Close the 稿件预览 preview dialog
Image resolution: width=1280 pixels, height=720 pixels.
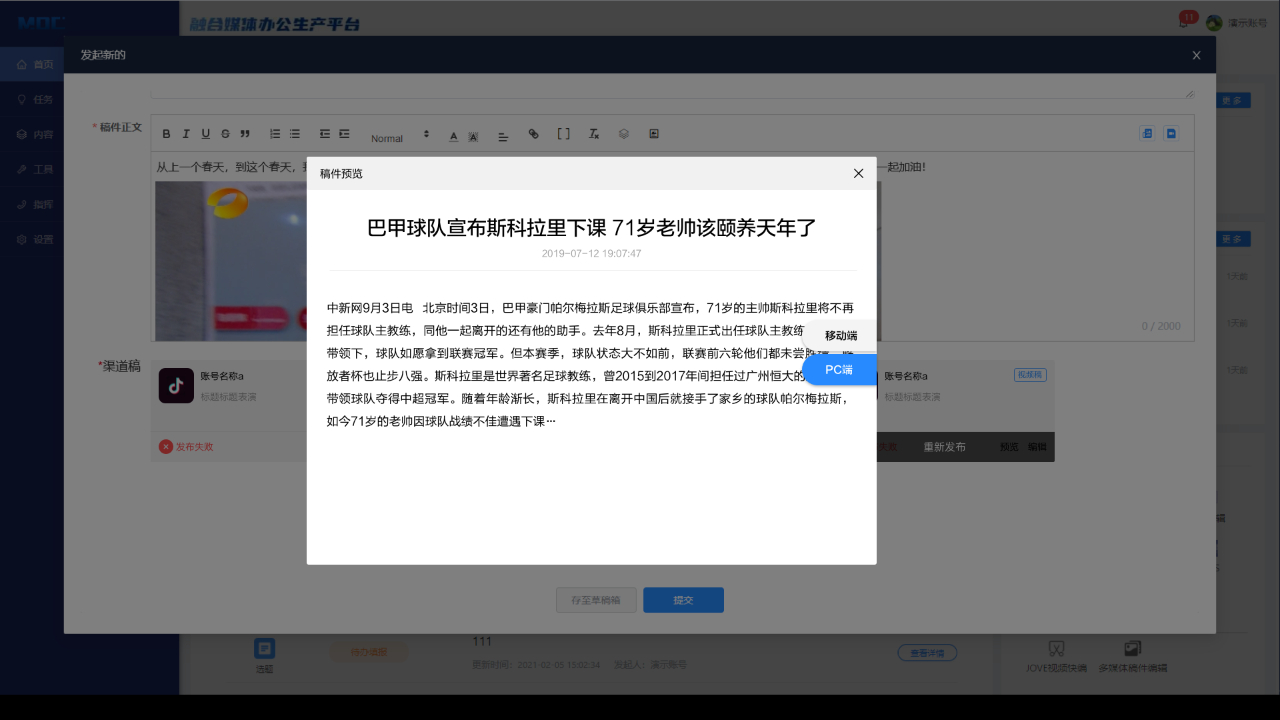coord(858,173)
